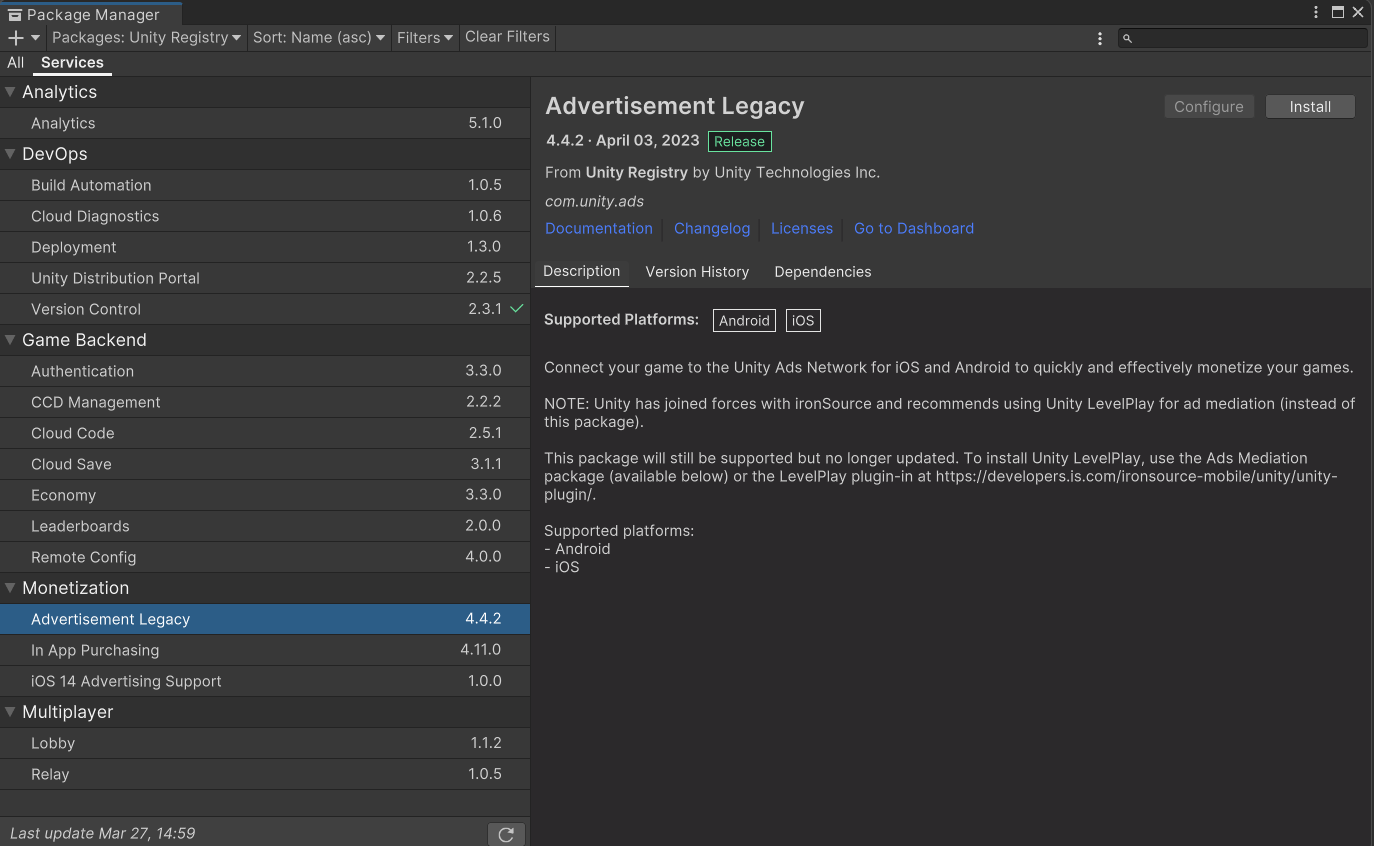This screenshot has width=1374, height=846.
Task: Open the add package dropdown arrow
Action: [36, 38]
